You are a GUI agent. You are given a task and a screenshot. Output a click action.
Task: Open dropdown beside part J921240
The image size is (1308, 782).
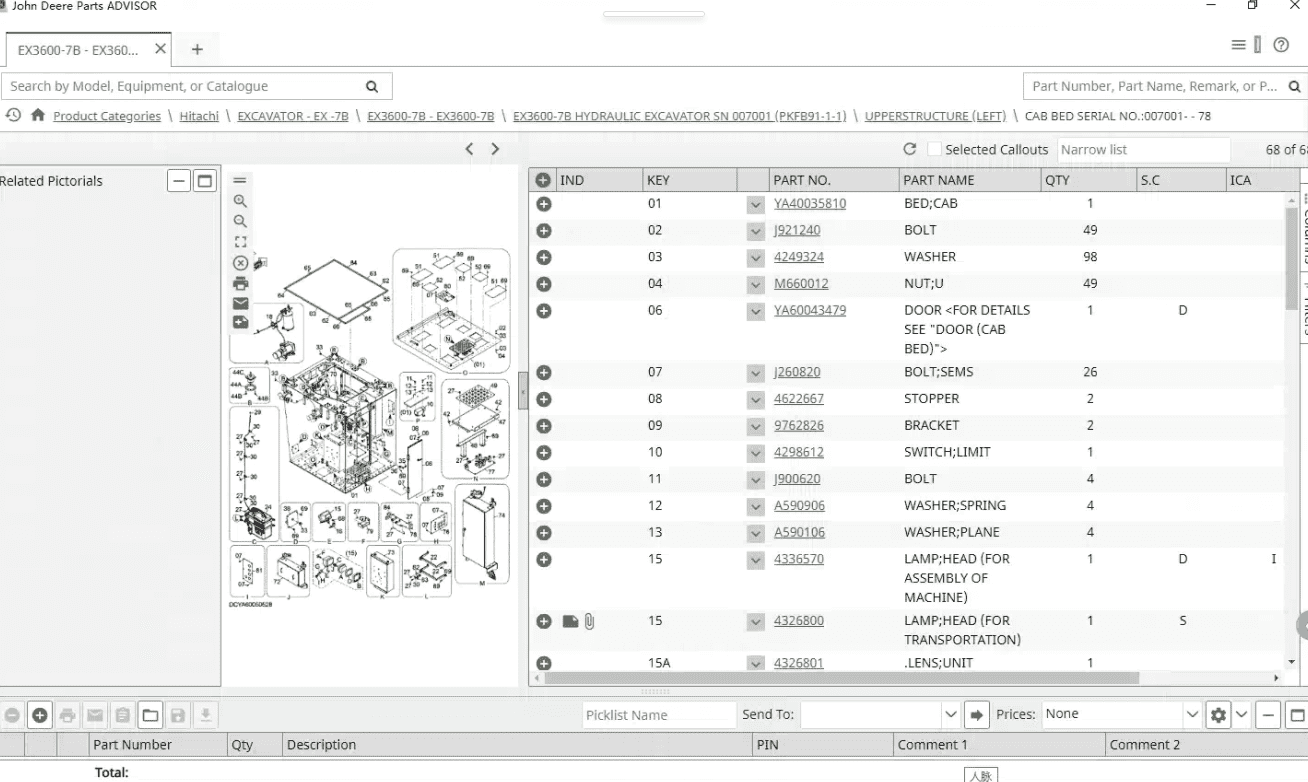click(x=756, y=231)
